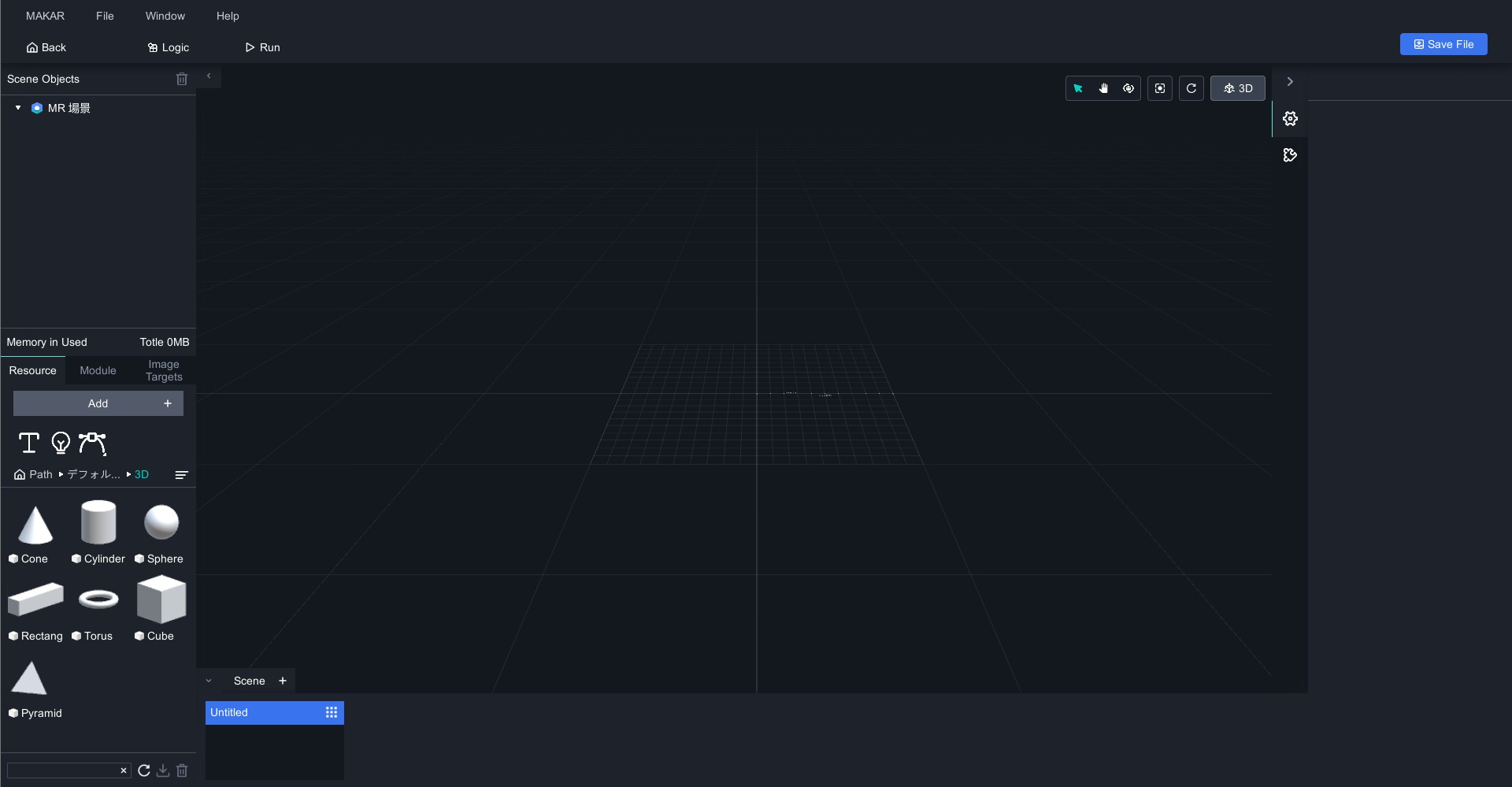The image size is (1512, 787).
Task: Select the arrow selection tool
Action: click(1078, 88)
